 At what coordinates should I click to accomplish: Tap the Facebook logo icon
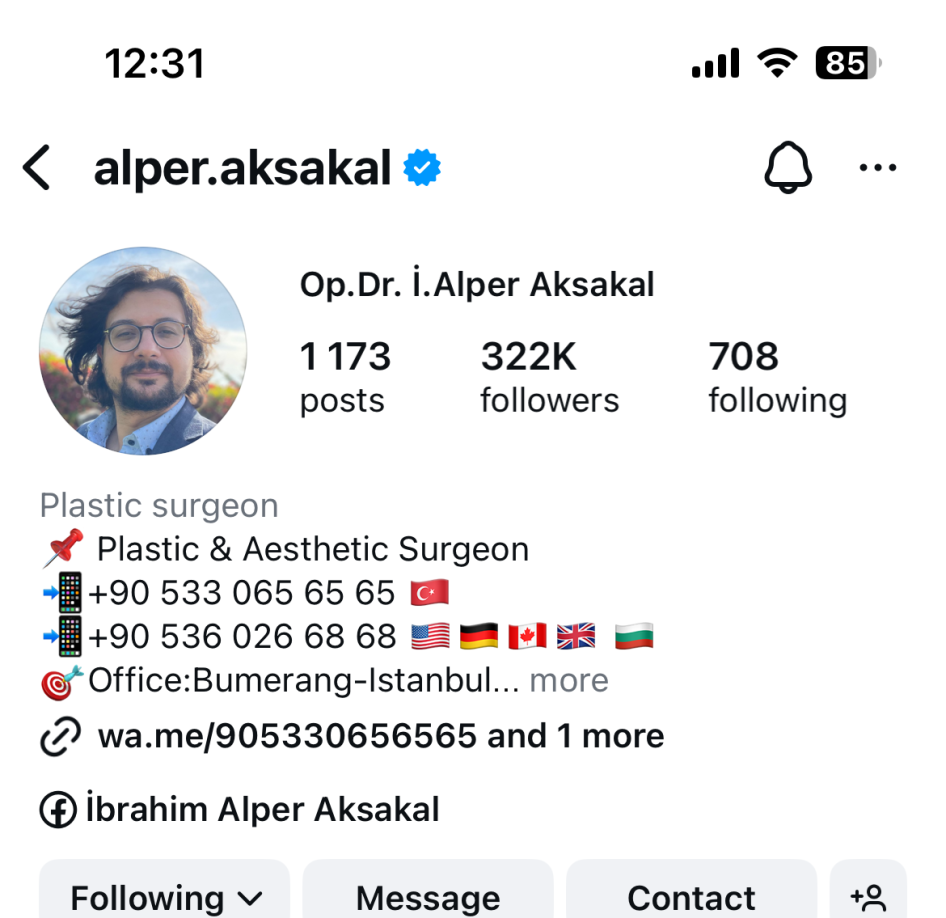(58, 809)
